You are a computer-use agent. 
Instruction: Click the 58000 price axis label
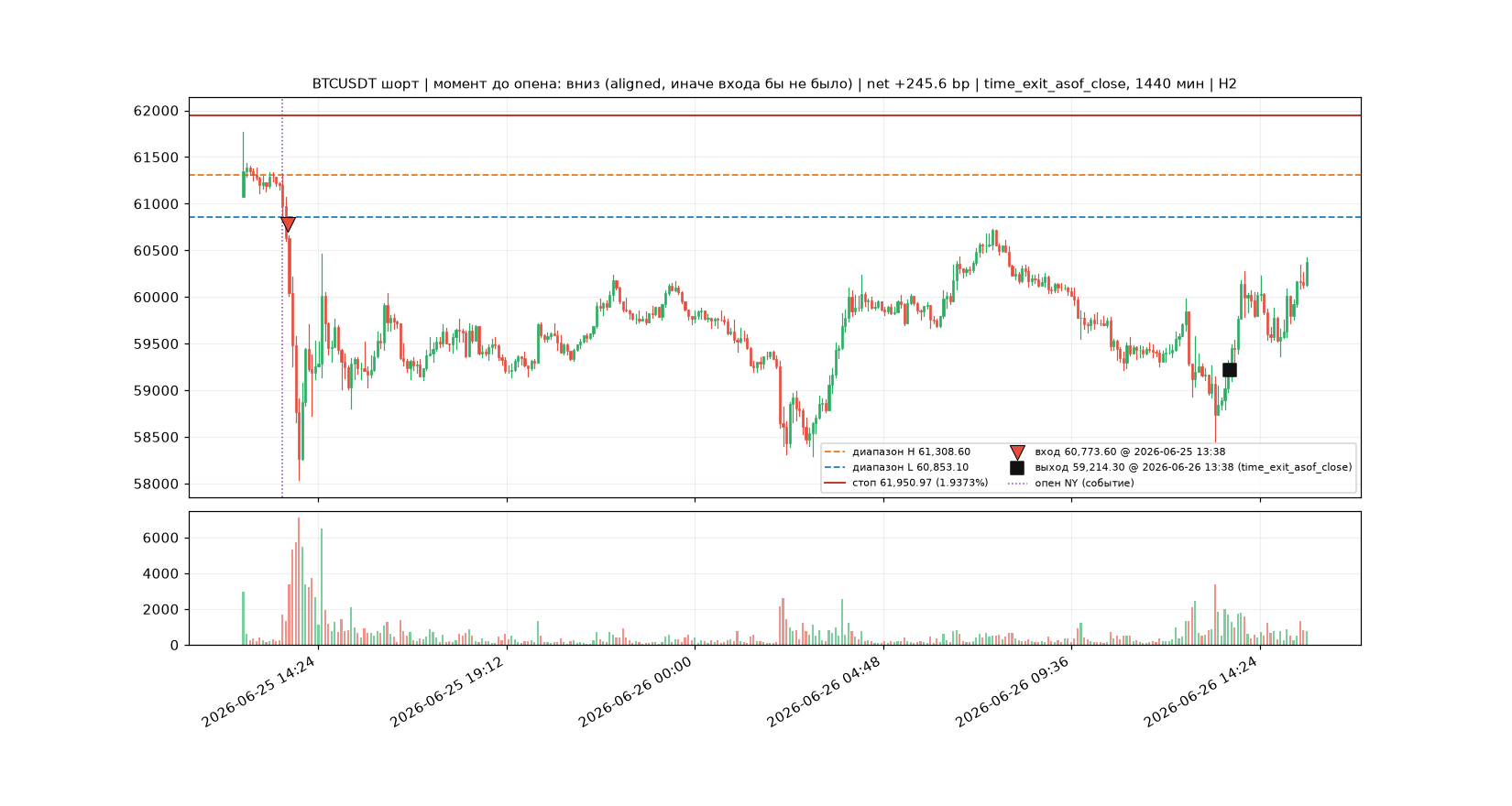pos(156,485)
